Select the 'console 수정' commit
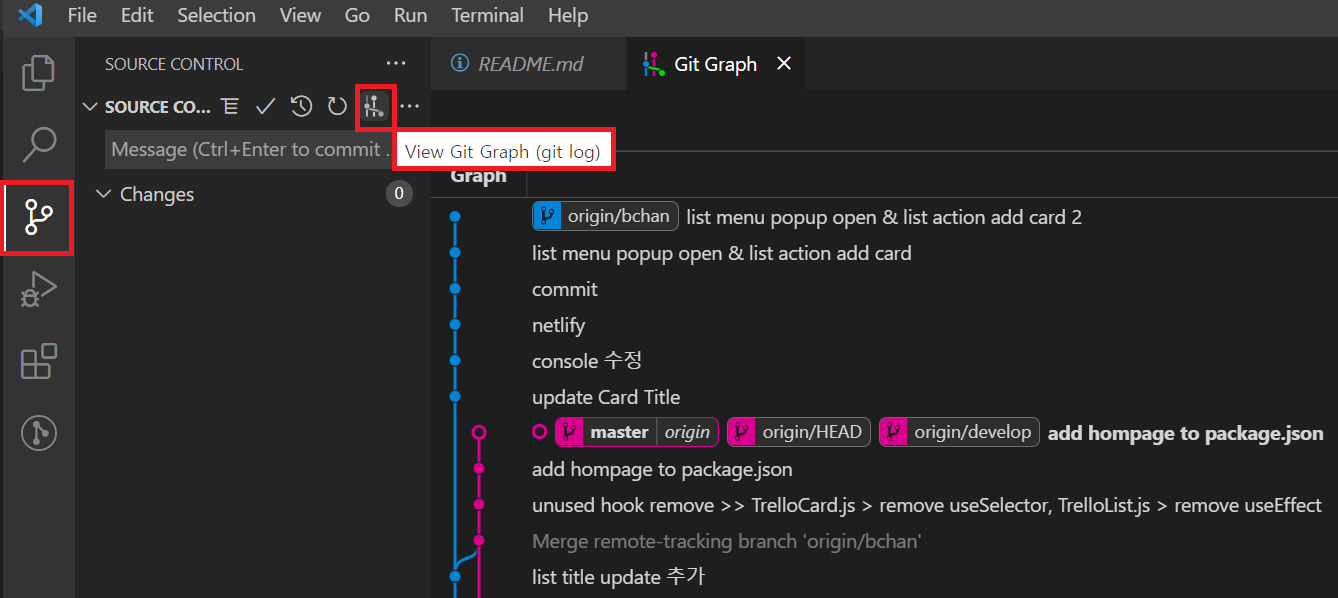This screenshot has width=1338, height=598. [x=587, y=361]
